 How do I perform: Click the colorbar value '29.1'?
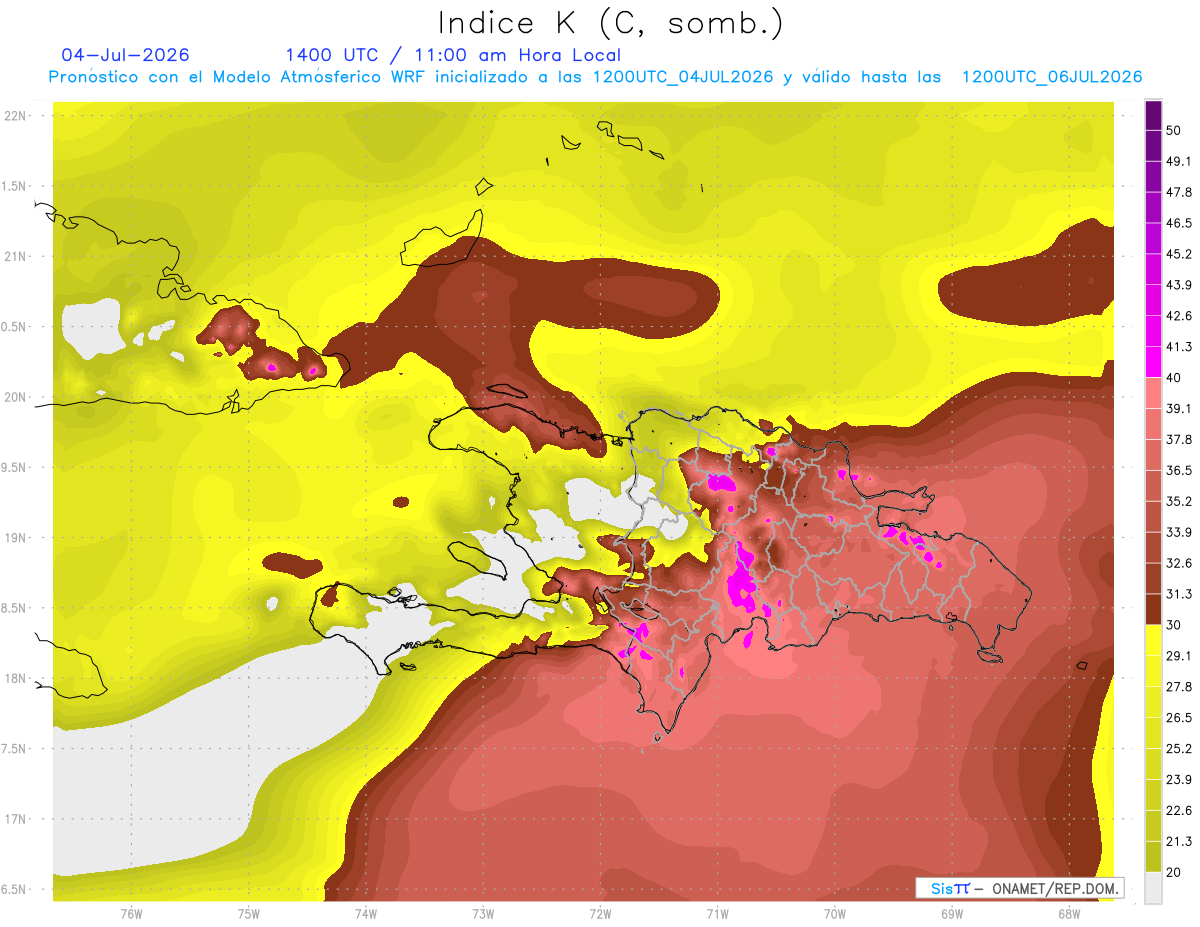point(1178,656)
